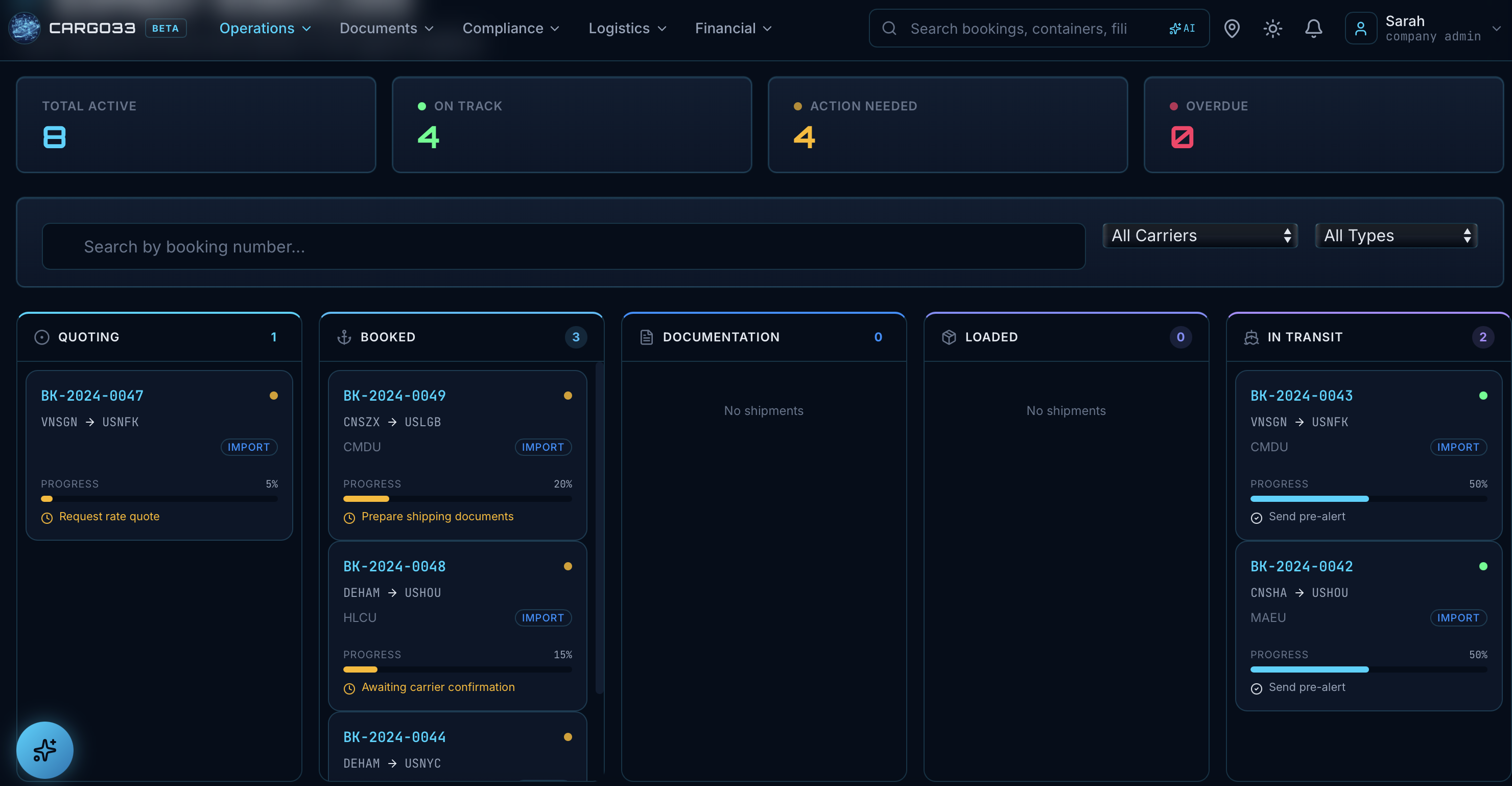Open notifications bell icon

[x=1313, y=28]
